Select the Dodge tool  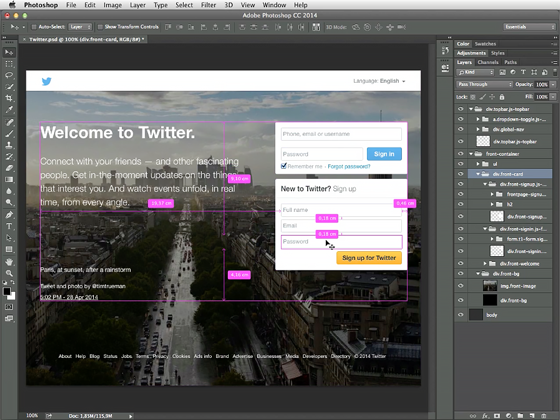(9, 202)
